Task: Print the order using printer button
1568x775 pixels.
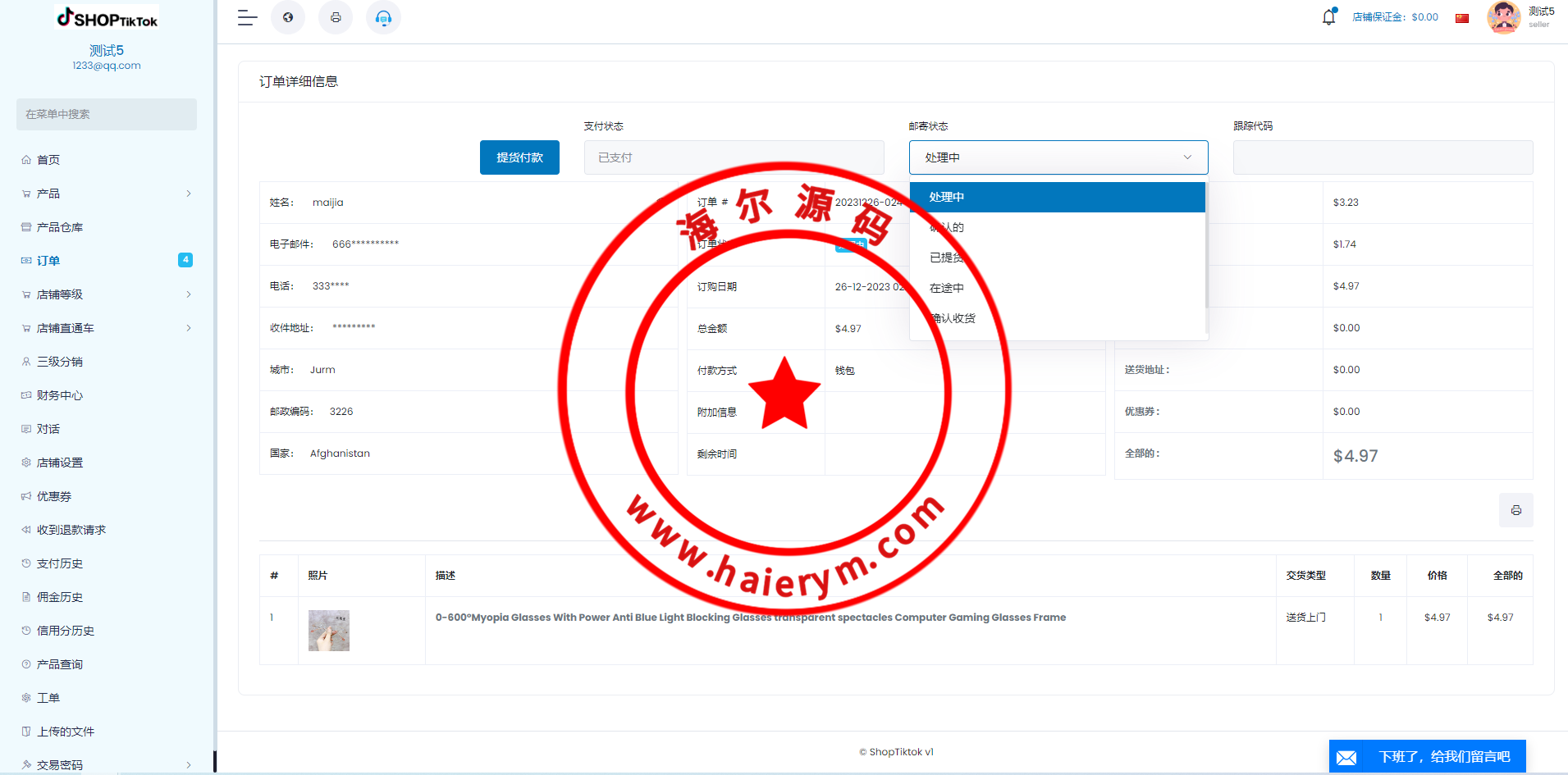Action: [1515, 510]
